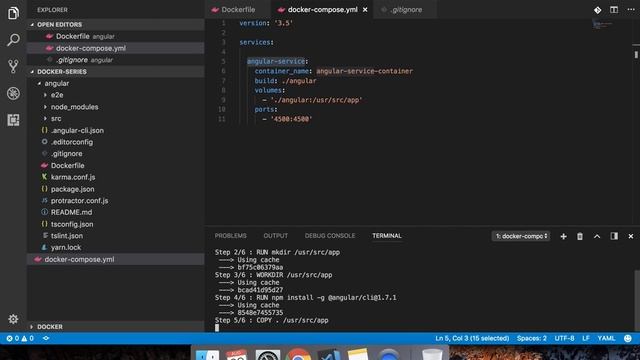Select the Terminal panel tab

click(x=387, y=236)
